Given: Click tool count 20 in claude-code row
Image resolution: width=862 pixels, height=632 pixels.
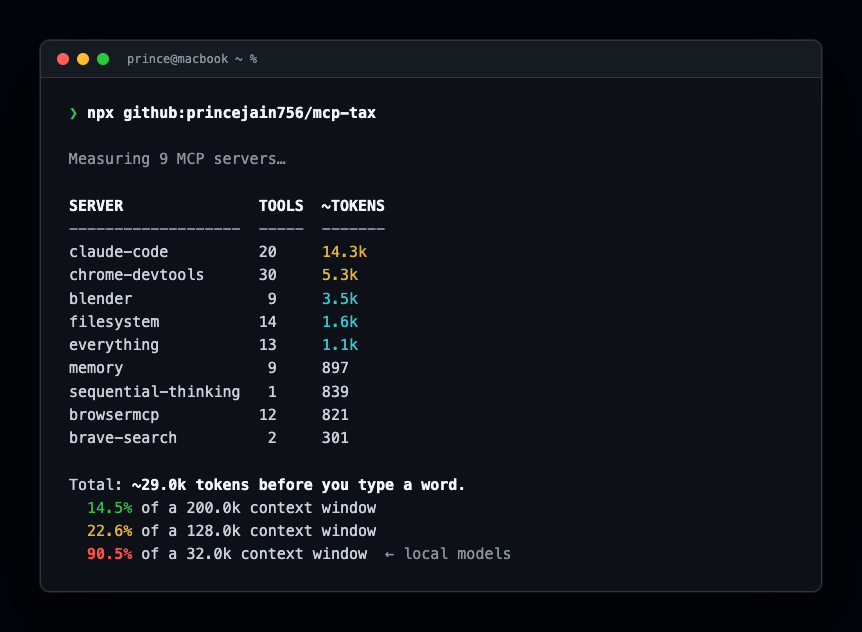Looking at the screenshot, I should tap(268, 252).
